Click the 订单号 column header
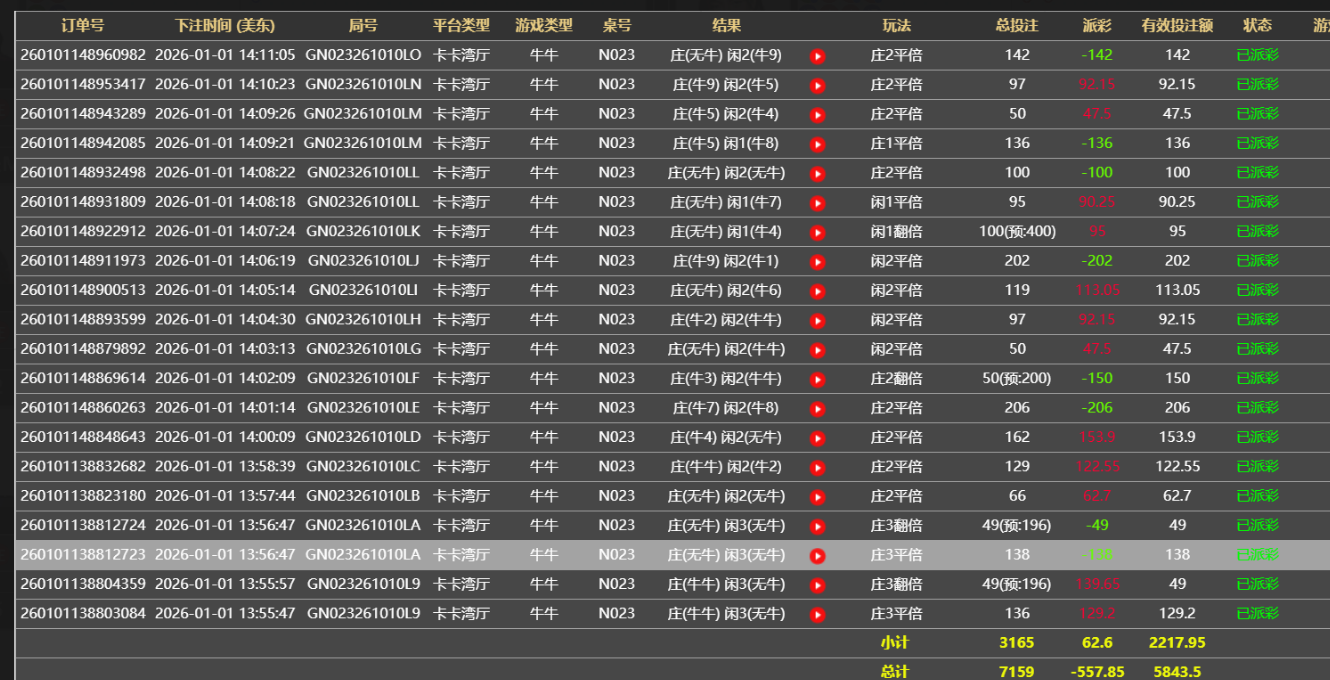The width and height of the screenshot is (1330, 680). pos(82,25)
